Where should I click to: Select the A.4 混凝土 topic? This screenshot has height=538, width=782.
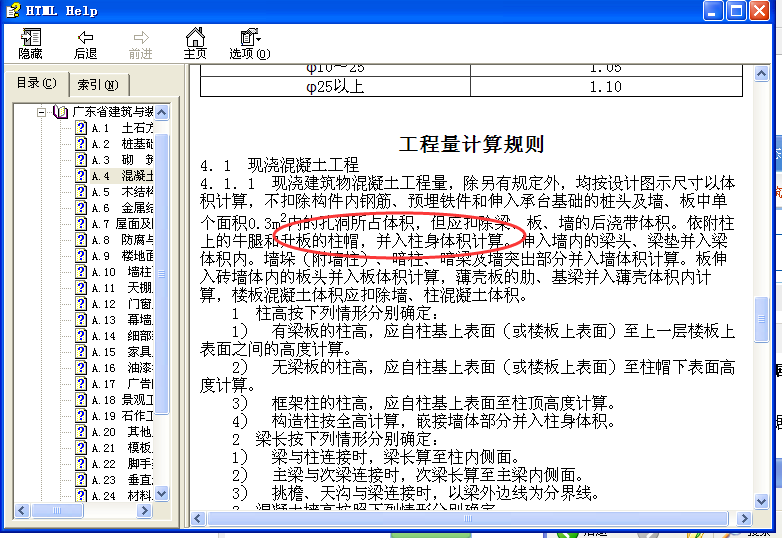tap(122, 176)
